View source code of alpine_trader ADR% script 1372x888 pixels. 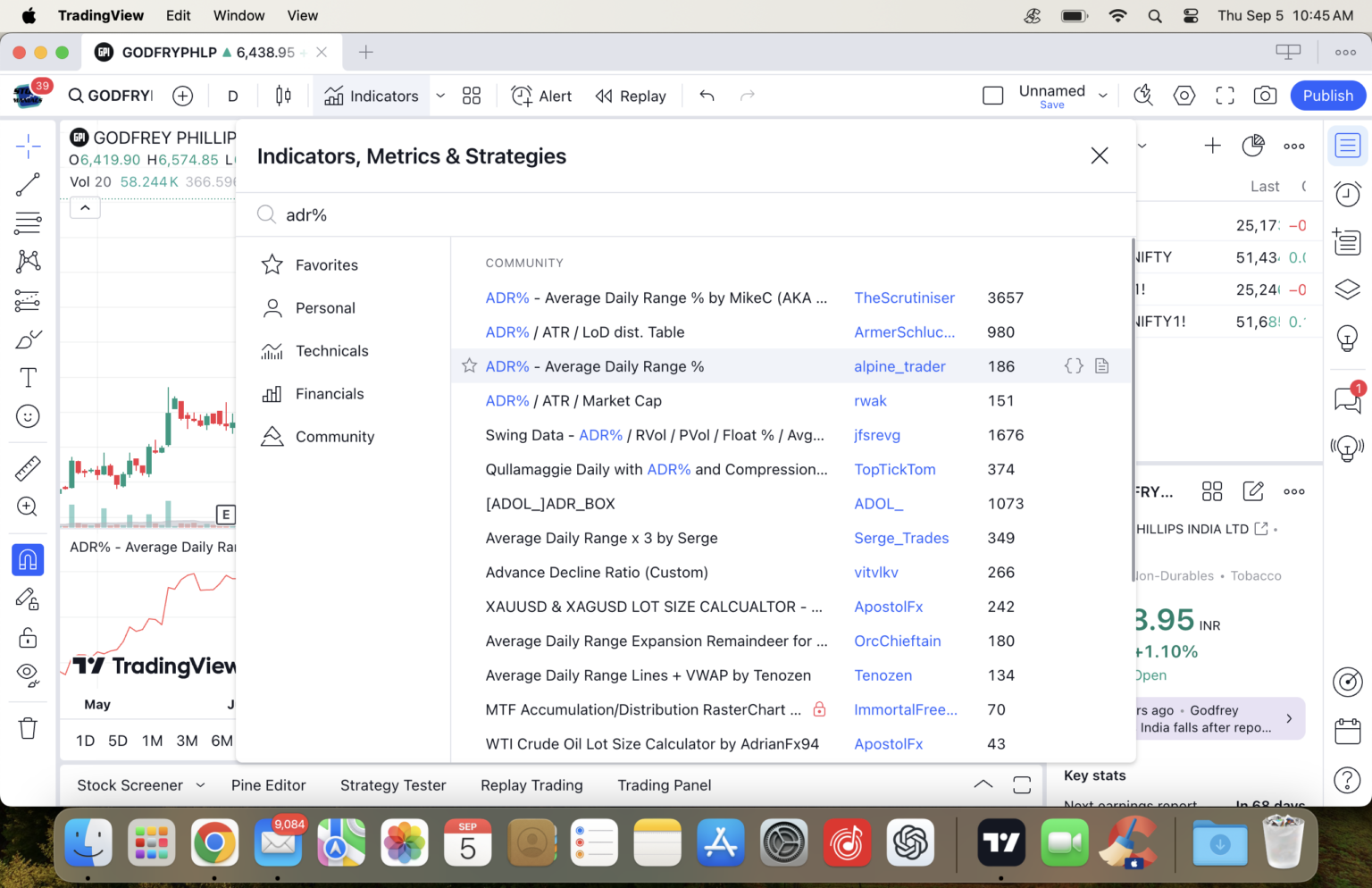(1074, 366)
